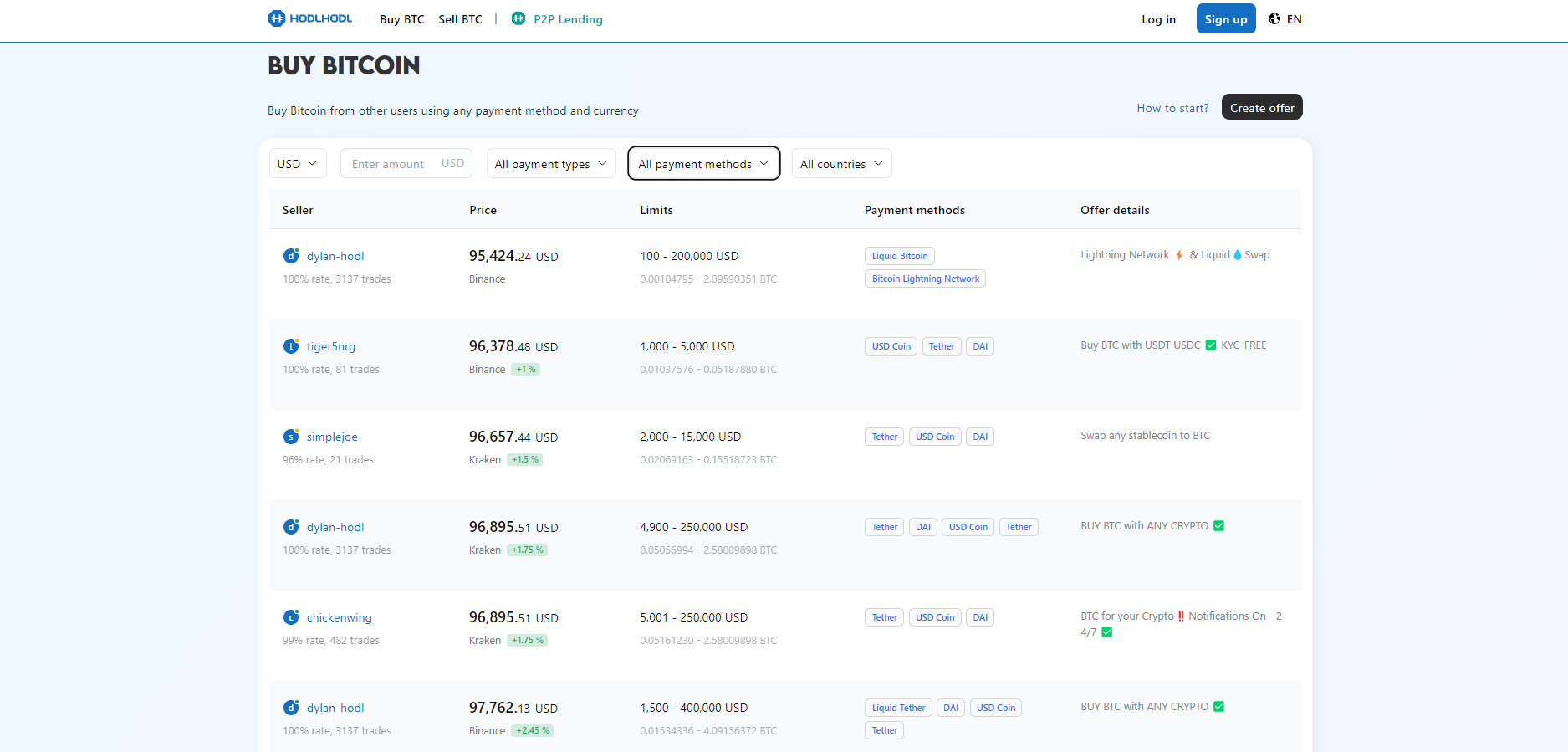
Task: Click the chickenwing seller avatar
Action: 291,617
